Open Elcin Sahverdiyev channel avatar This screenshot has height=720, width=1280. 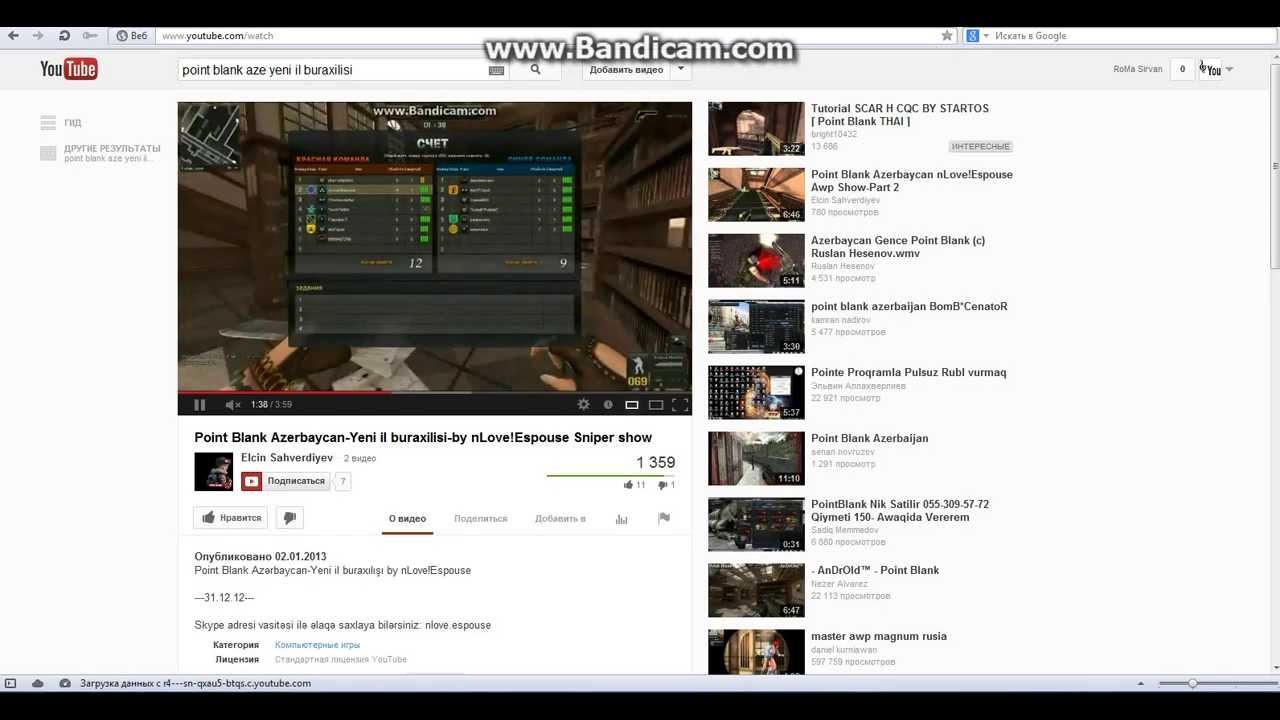point(213,472)
